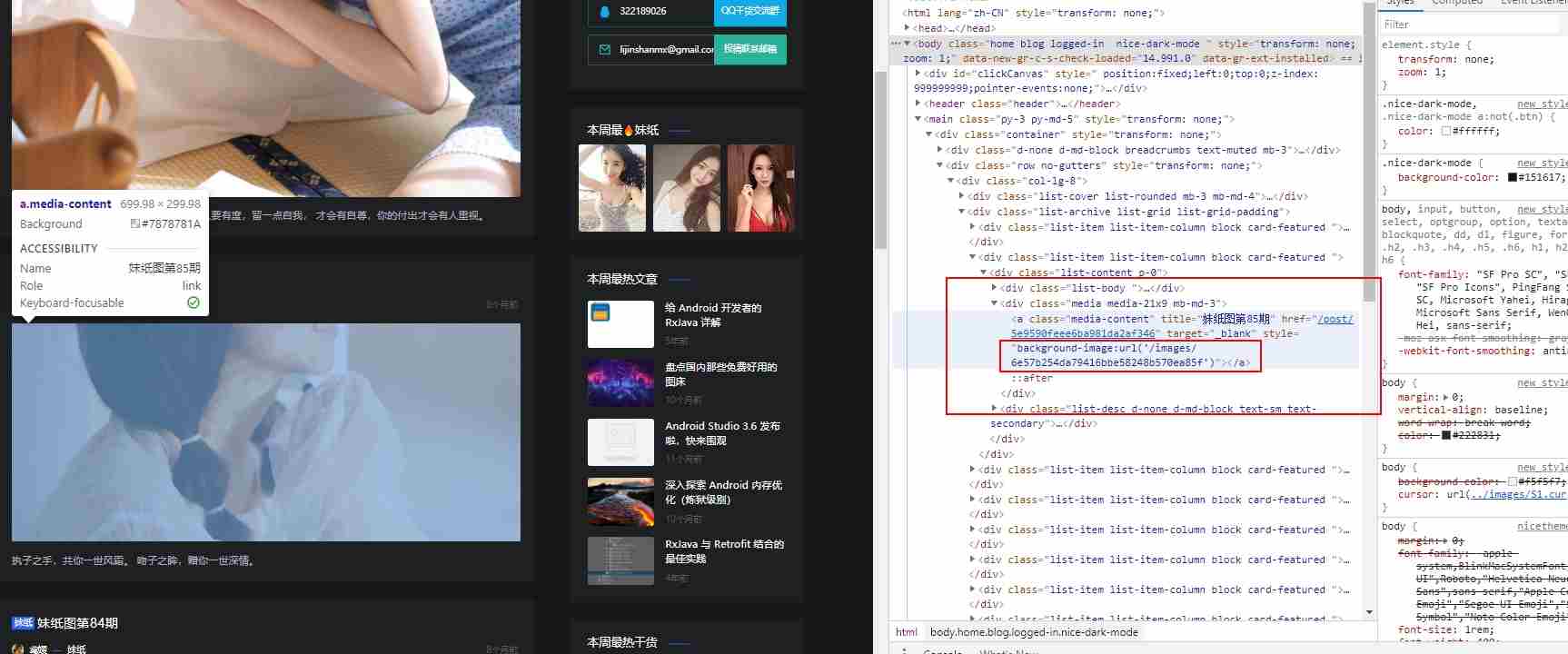Expand the list-cover list-rounded div node
This screenshot has width=1568, height=654.
[961, 196]
